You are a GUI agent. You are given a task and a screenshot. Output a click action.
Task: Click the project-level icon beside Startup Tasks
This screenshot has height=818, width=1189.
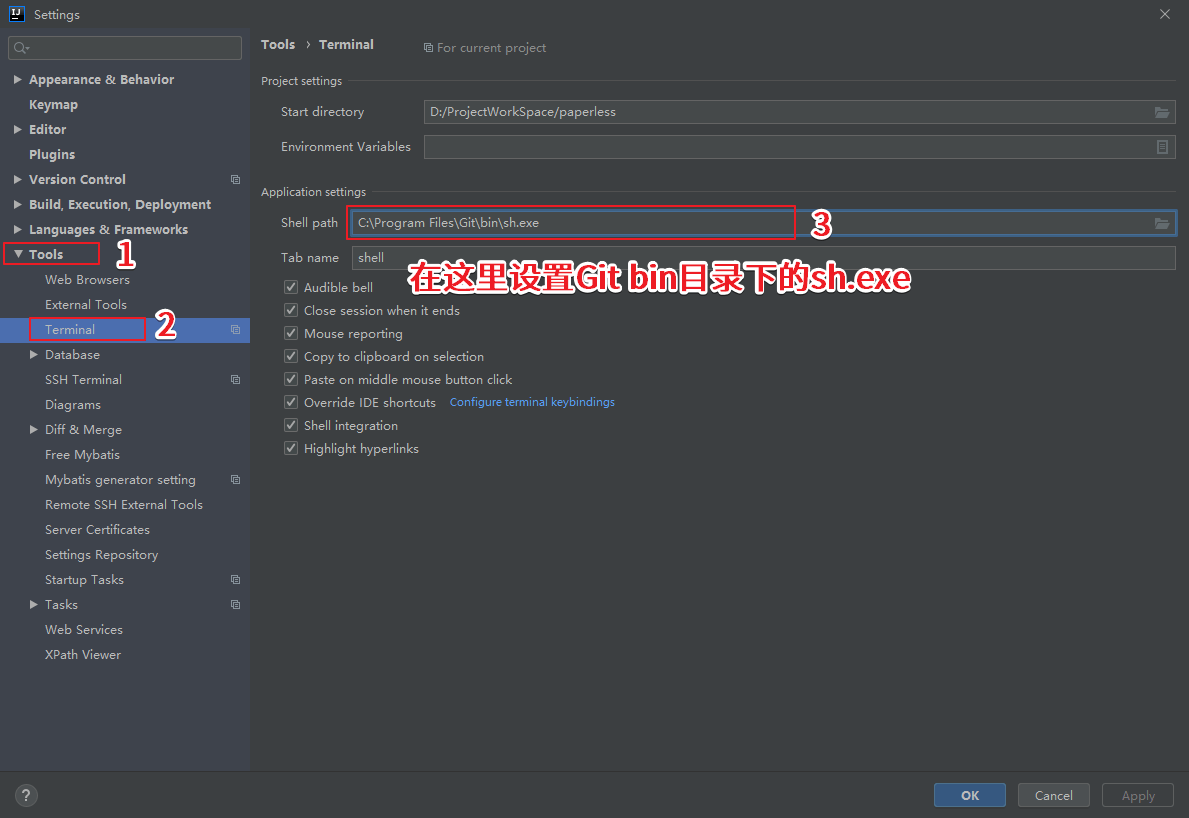pos(235,580)
